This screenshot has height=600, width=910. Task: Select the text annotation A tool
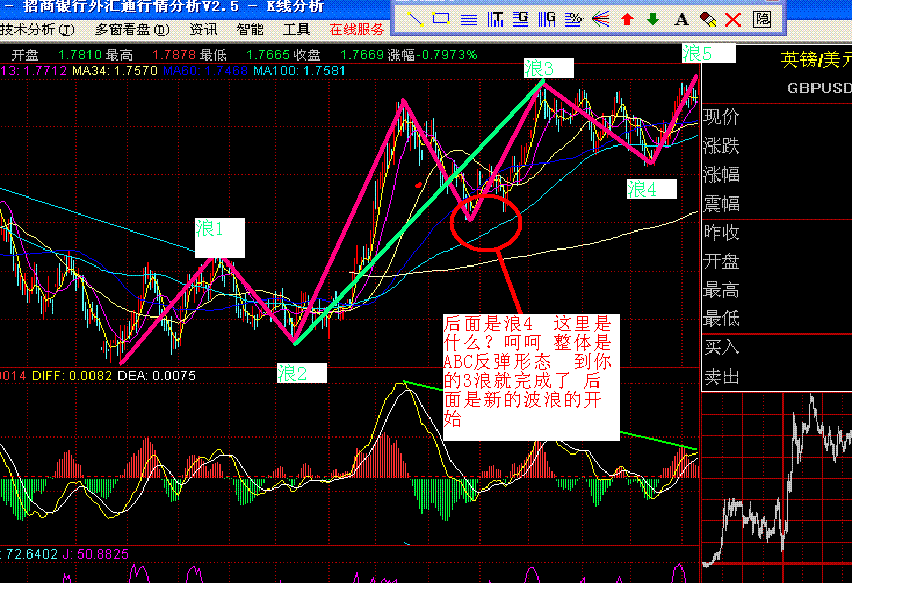click(x=681, y=20)
